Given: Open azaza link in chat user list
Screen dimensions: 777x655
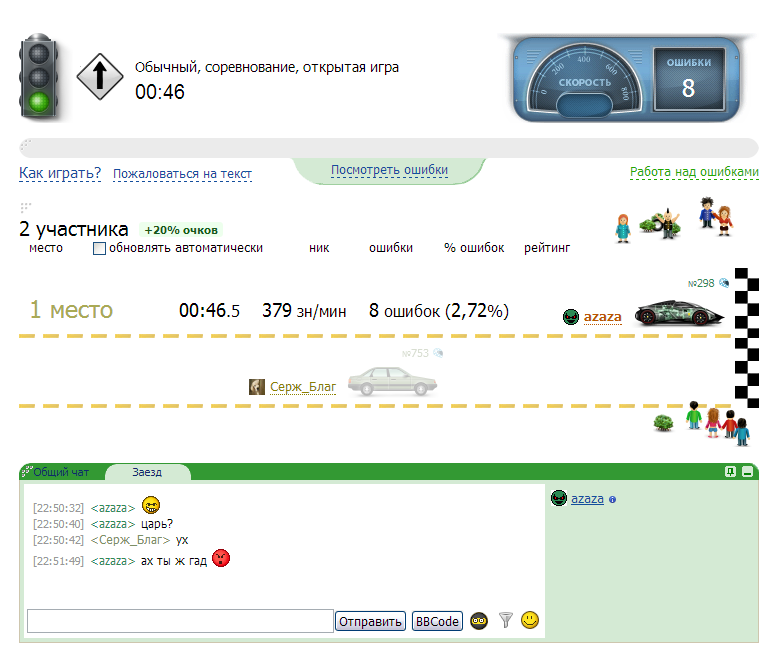Looking at the screenshot, I should point(587,498).
